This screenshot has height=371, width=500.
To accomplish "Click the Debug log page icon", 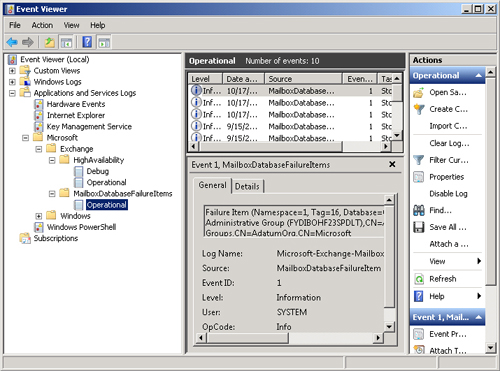I will click(x=78, y=171).
